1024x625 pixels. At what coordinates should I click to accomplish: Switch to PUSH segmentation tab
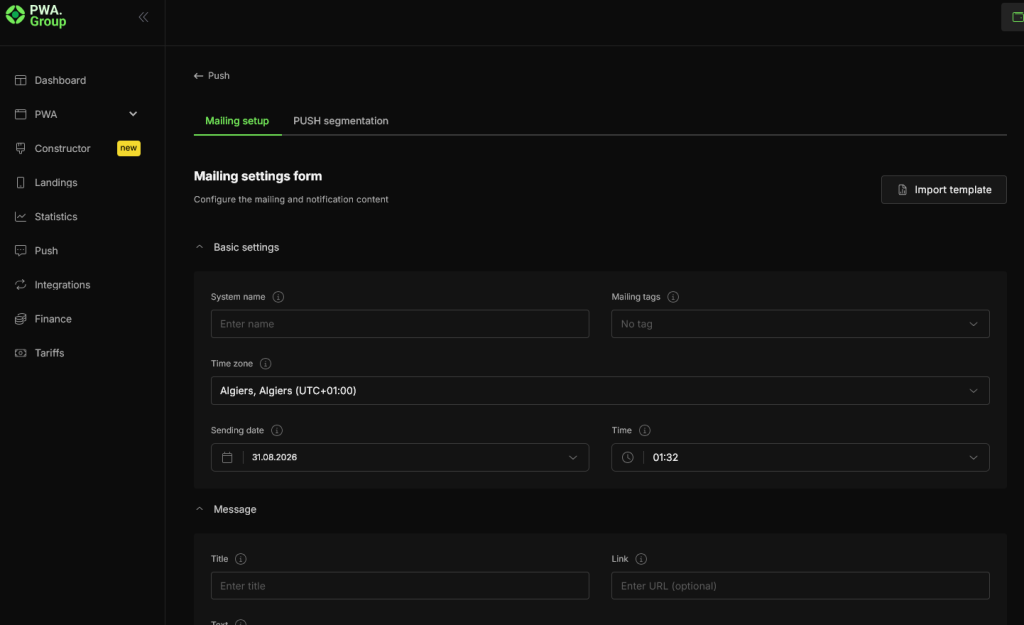[x=341, y=121]
